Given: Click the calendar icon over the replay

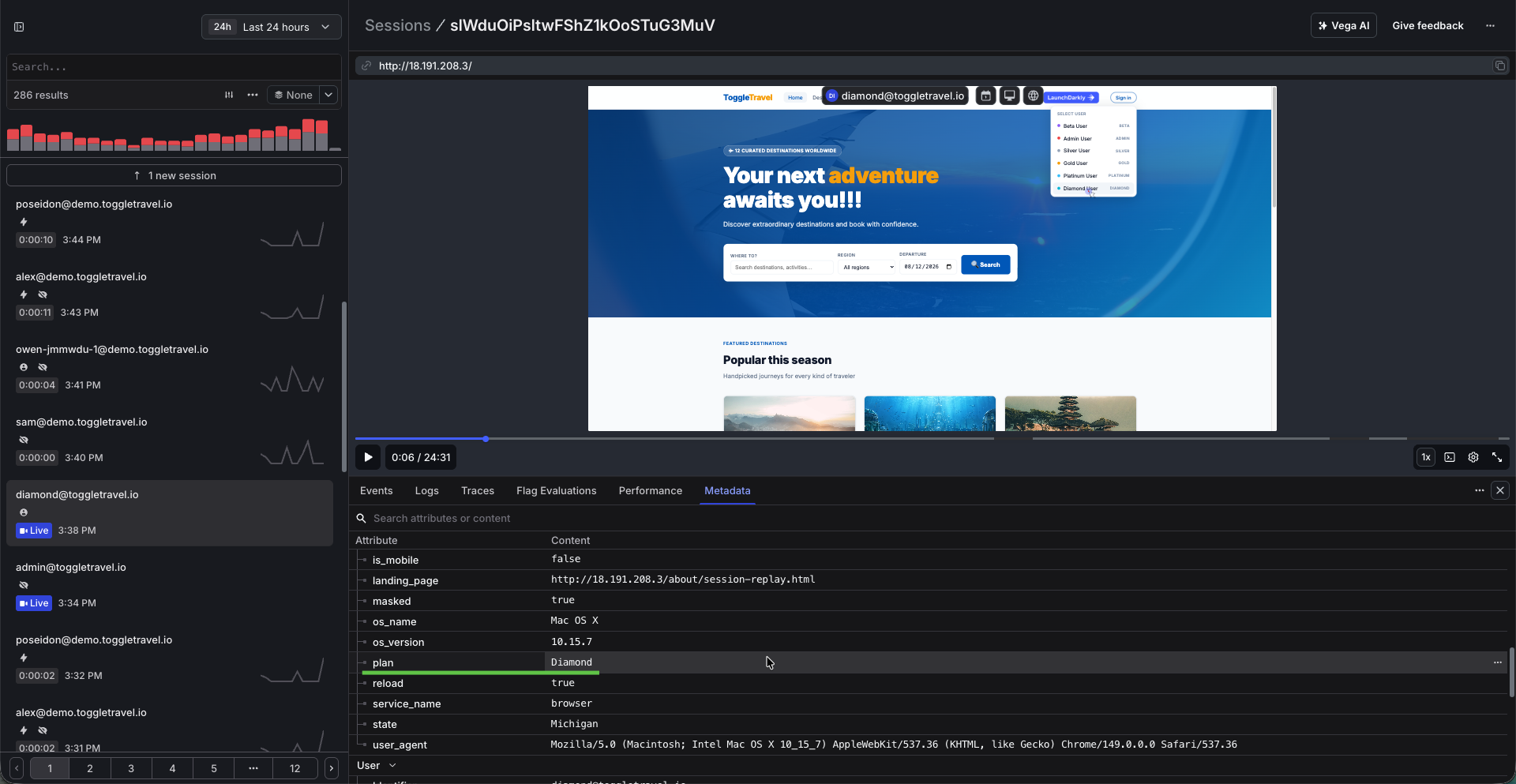Looking at the screenshot, I should tap(985, 96).
